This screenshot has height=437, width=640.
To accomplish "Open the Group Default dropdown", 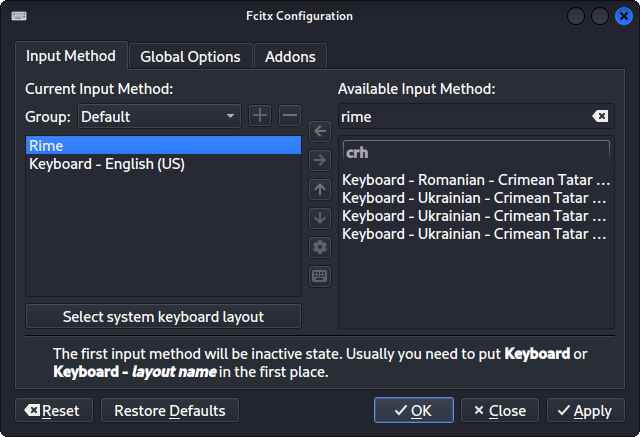I will (x=159, y=116).
